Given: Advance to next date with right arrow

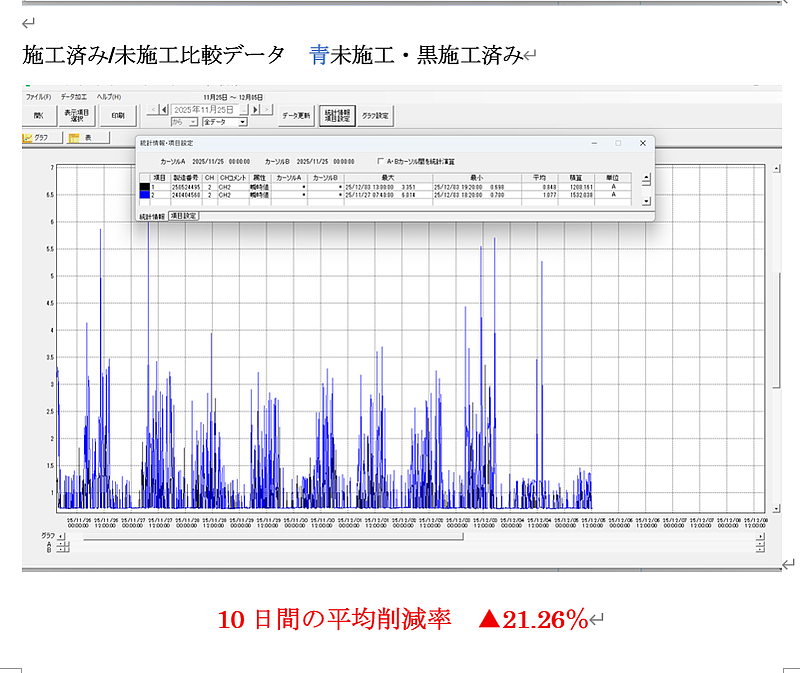Looking at the screenshot, I should pyautogui.click(x=257, y=109).
